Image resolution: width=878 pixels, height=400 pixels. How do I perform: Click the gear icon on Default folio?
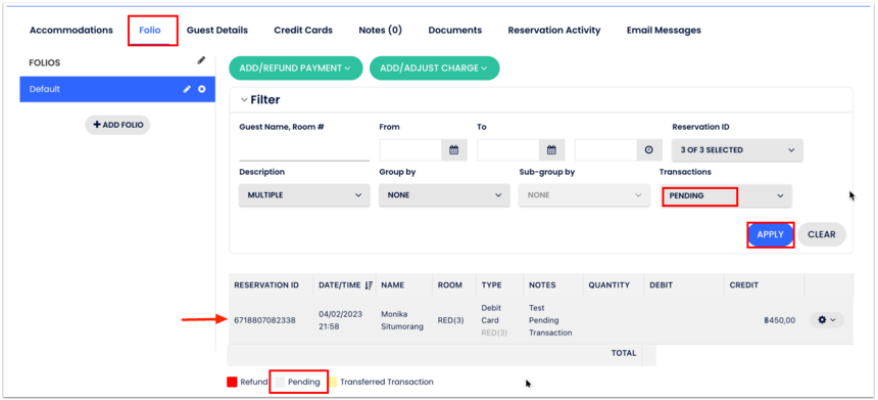202,89
